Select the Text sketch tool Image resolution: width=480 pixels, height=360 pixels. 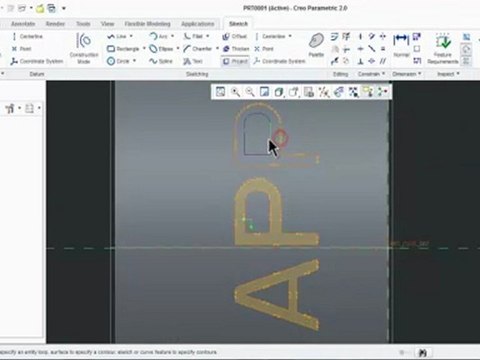coord(193,61)
